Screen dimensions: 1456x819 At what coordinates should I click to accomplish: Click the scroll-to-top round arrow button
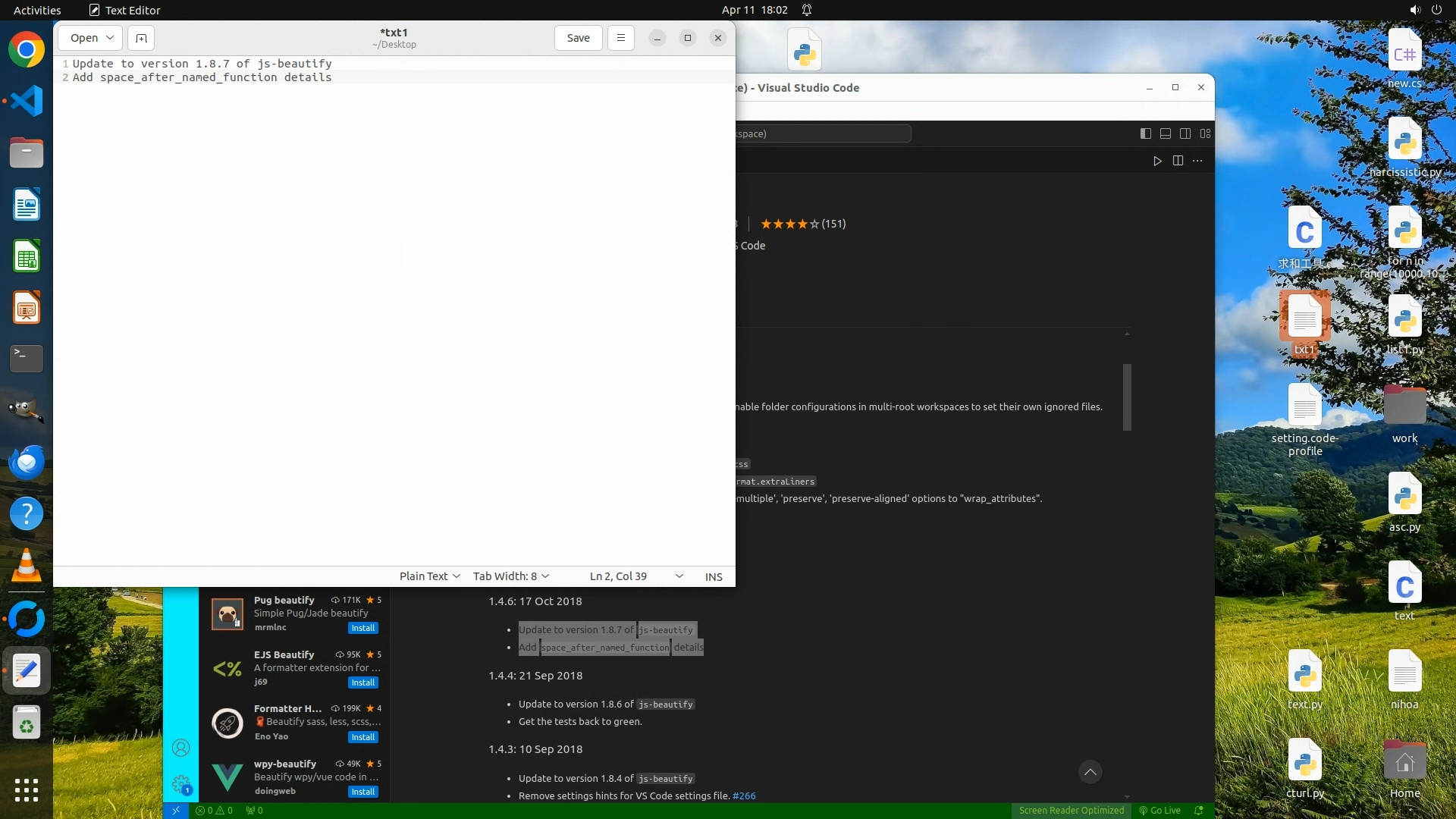[x=1090, y=772]
